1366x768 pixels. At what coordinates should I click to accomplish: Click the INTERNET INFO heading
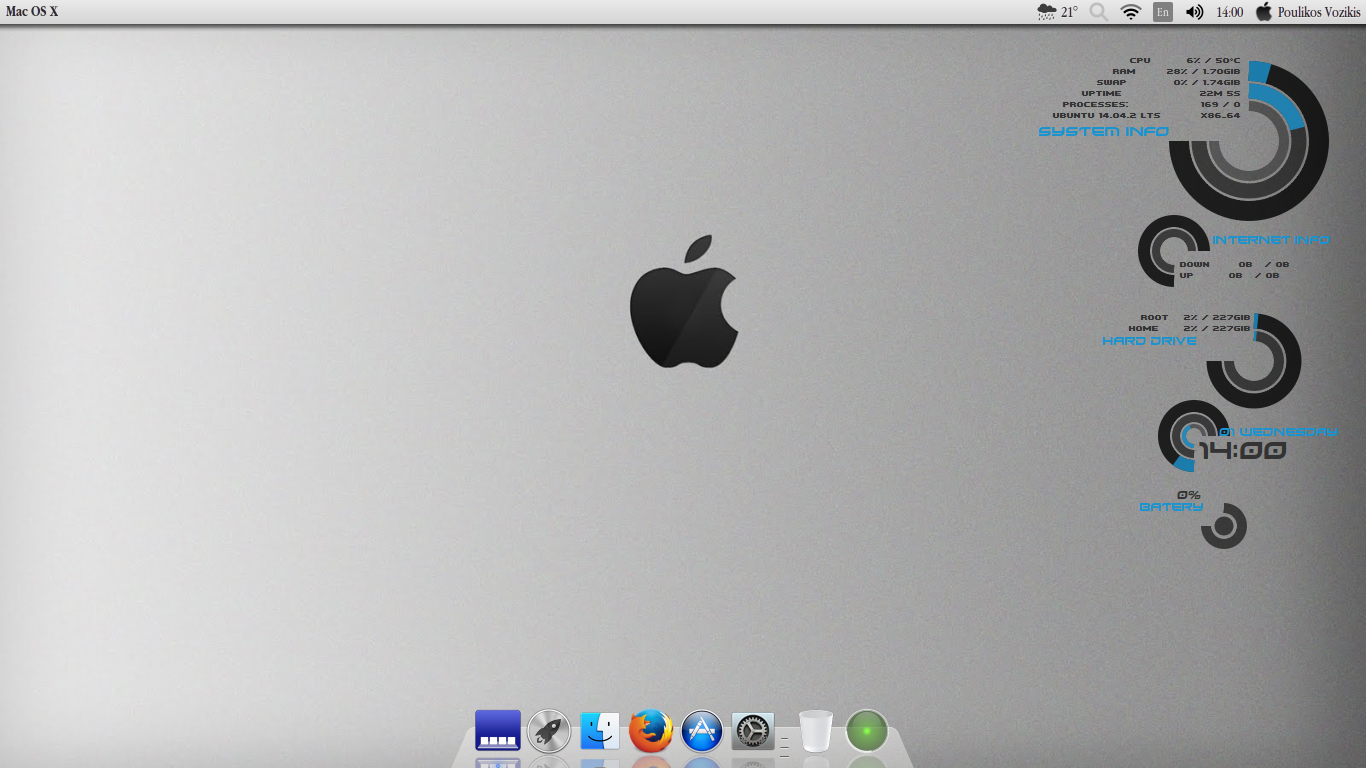(1271, 240)
